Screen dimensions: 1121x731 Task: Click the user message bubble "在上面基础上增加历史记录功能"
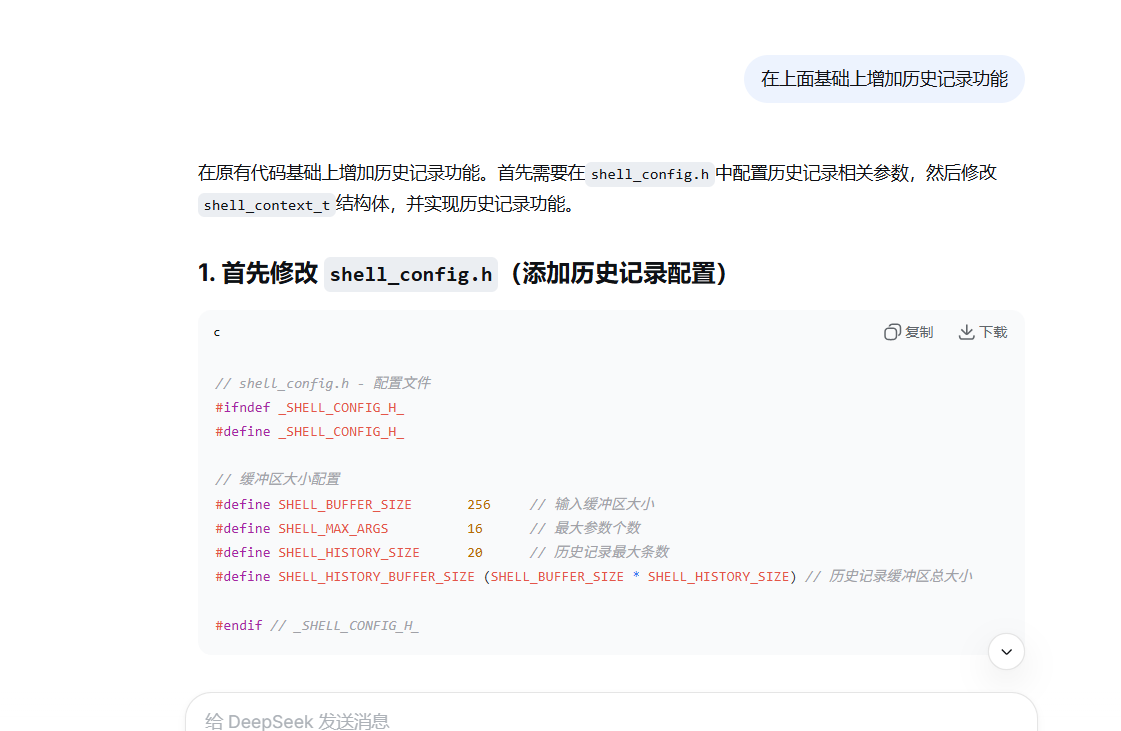(x=884, y=79)
